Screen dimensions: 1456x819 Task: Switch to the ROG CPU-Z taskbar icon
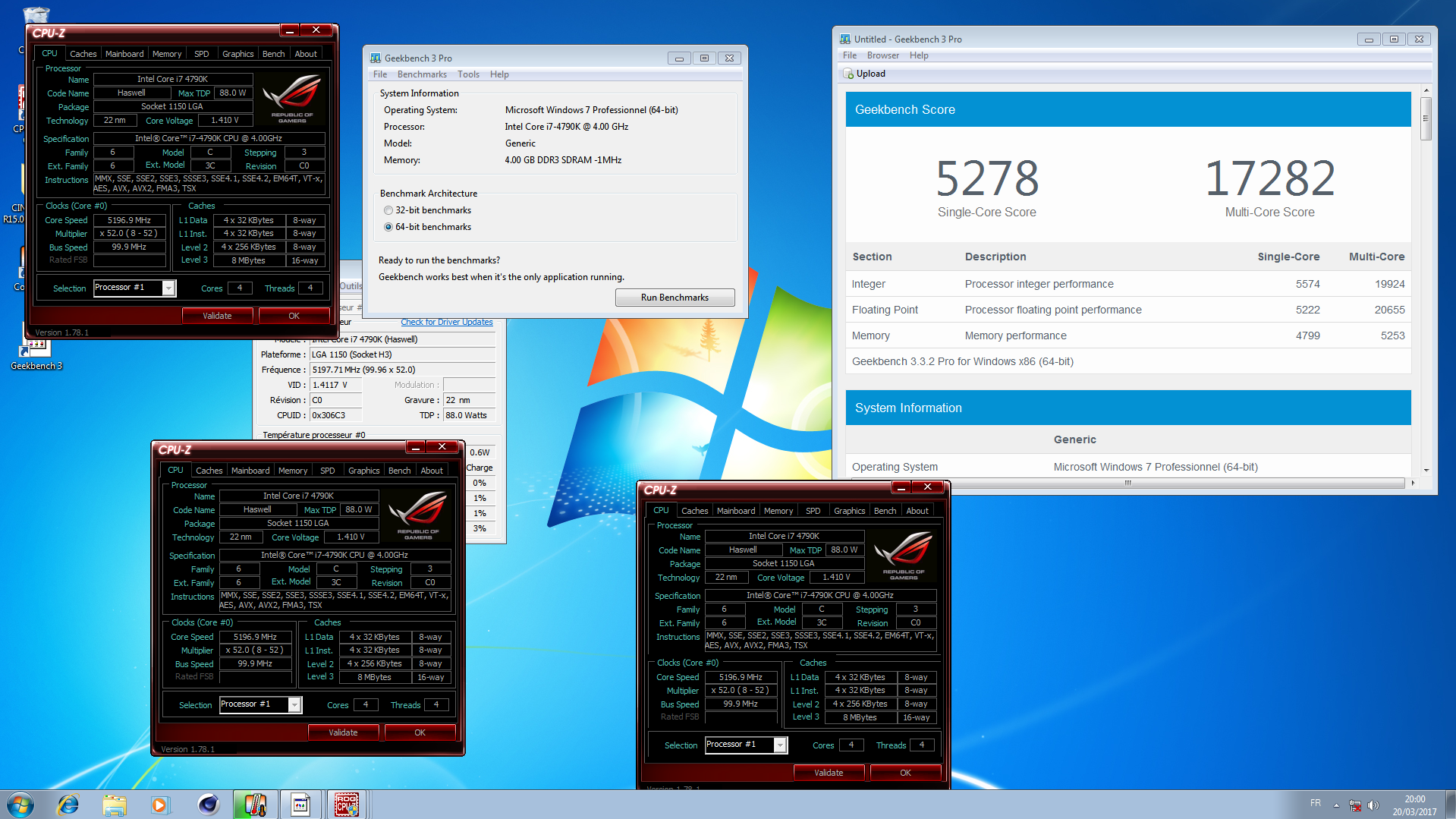pos(347,805)
